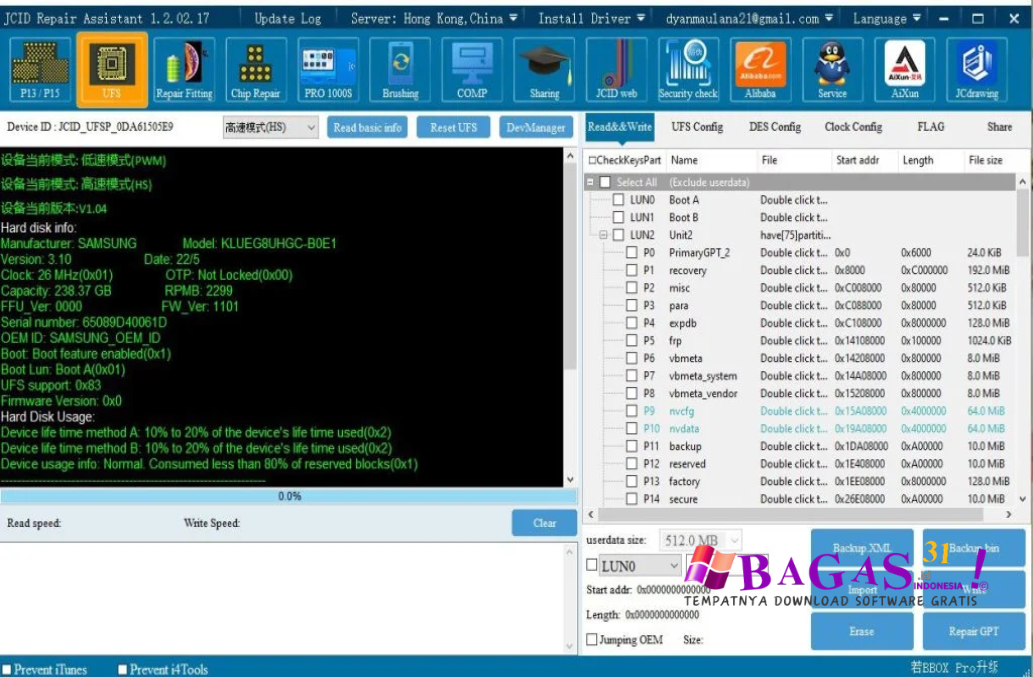Viewport: 1033px width, 677px height.
Task: Open the Chip Repair tool
Action: 256,69
